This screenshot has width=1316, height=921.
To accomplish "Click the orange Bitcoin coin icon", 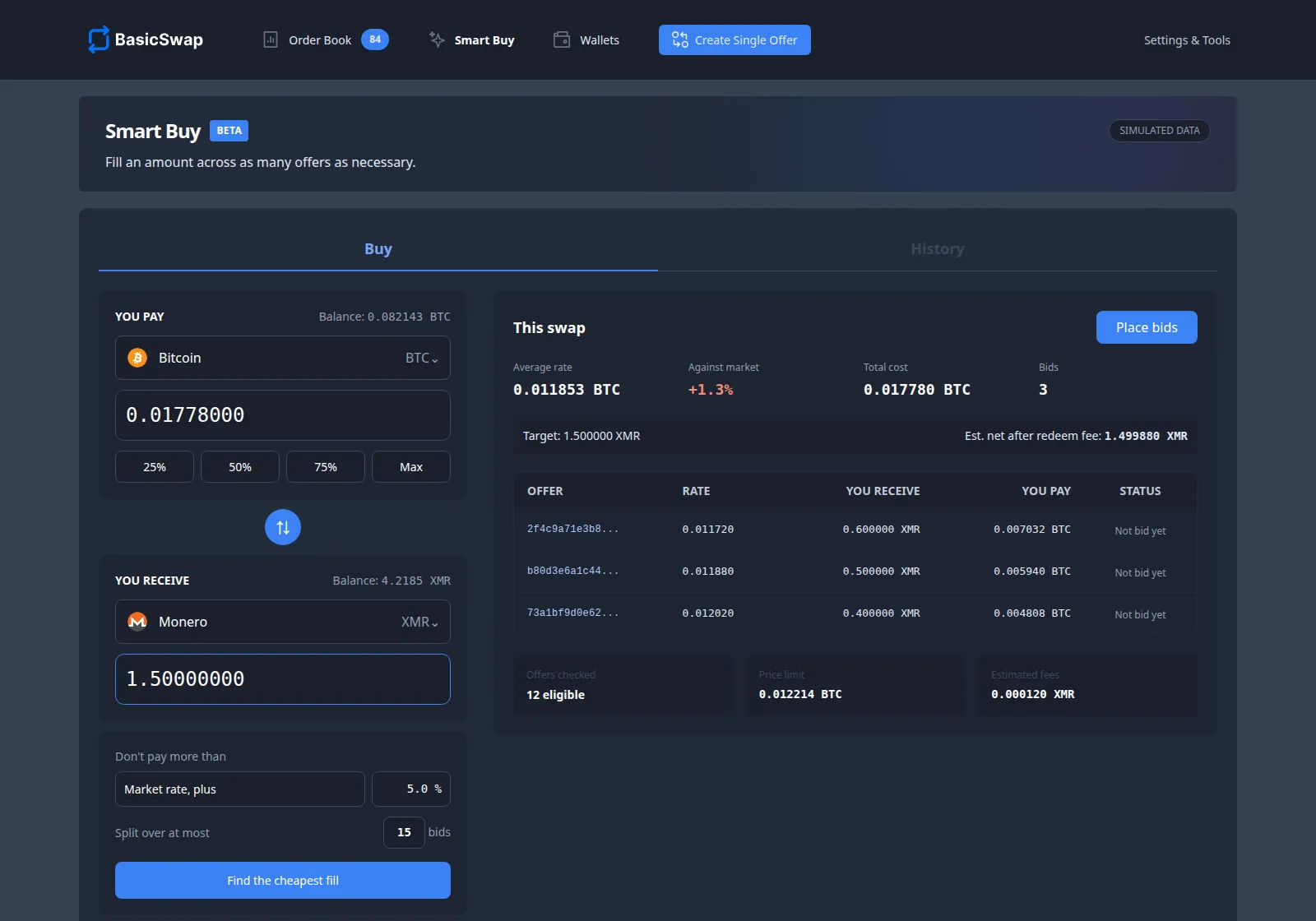I will tap(137, 358).
